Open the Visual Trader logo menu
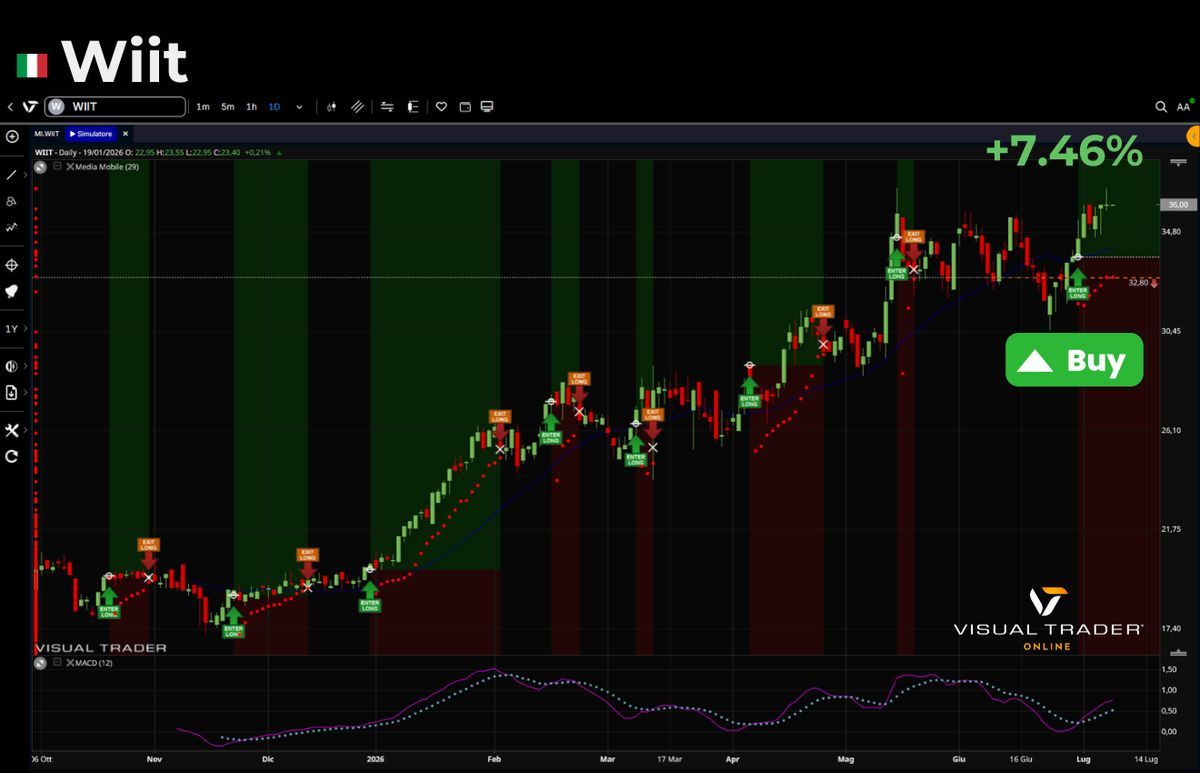 pos(30,107)
